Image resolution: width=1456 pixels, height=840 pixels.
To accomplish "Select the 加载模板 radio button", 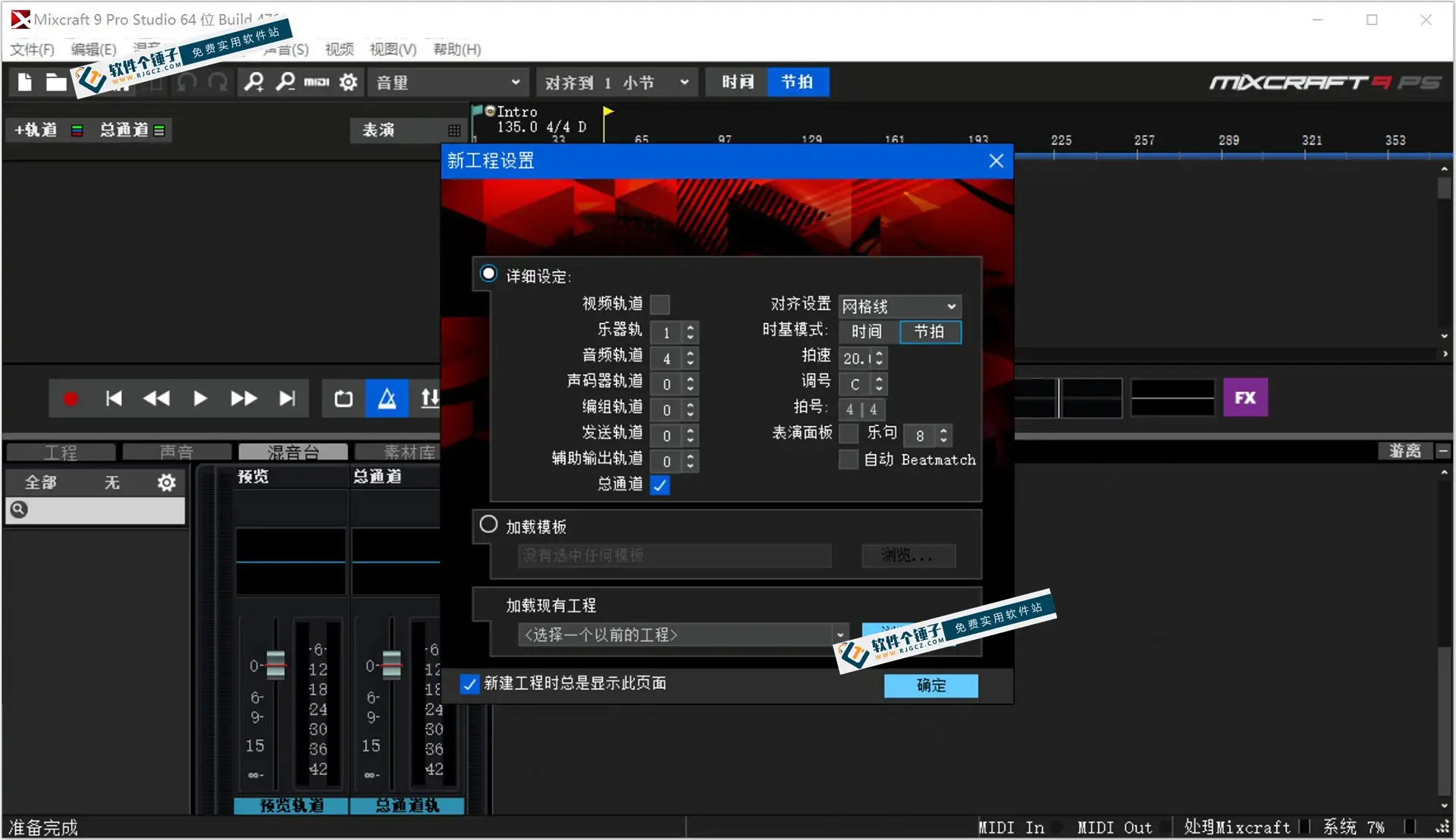I will click(x=488, y=525).
